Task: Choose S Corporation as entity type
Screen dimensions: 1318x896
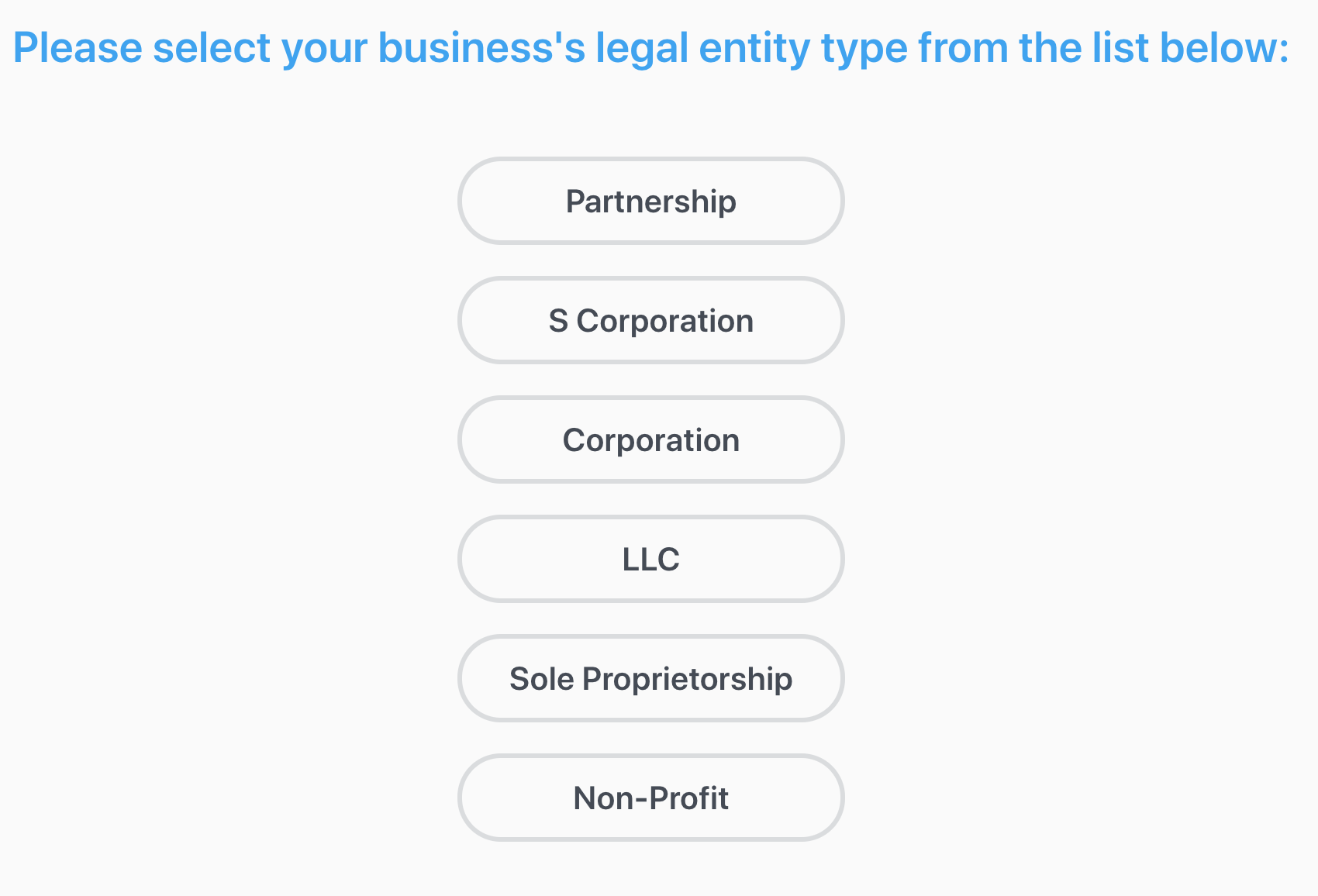Action: 650,320
